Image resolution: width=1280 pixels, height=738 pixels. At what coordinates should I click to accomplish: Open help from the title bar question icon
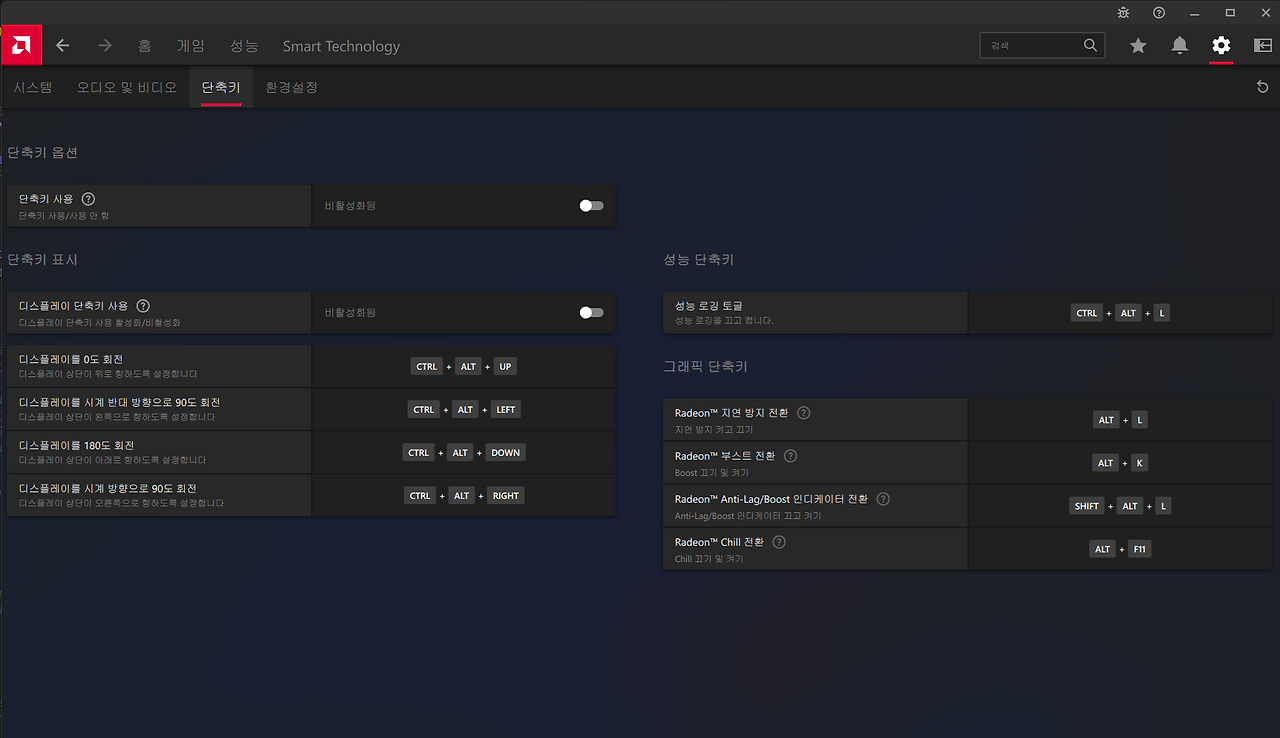[x=1159, y=12]
